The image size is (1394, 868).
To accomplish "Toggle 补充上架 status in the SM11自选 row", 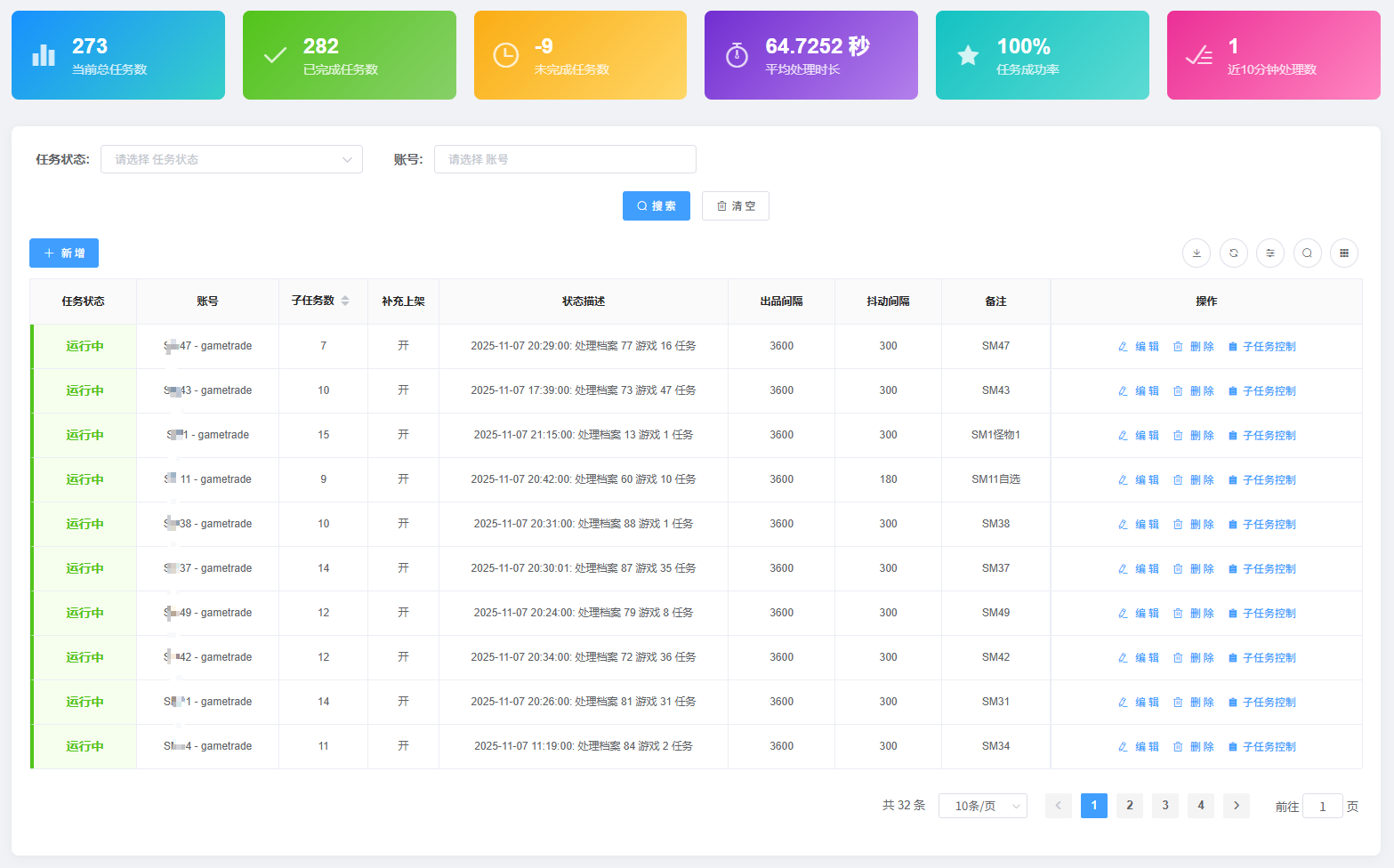I will (403, 479).
